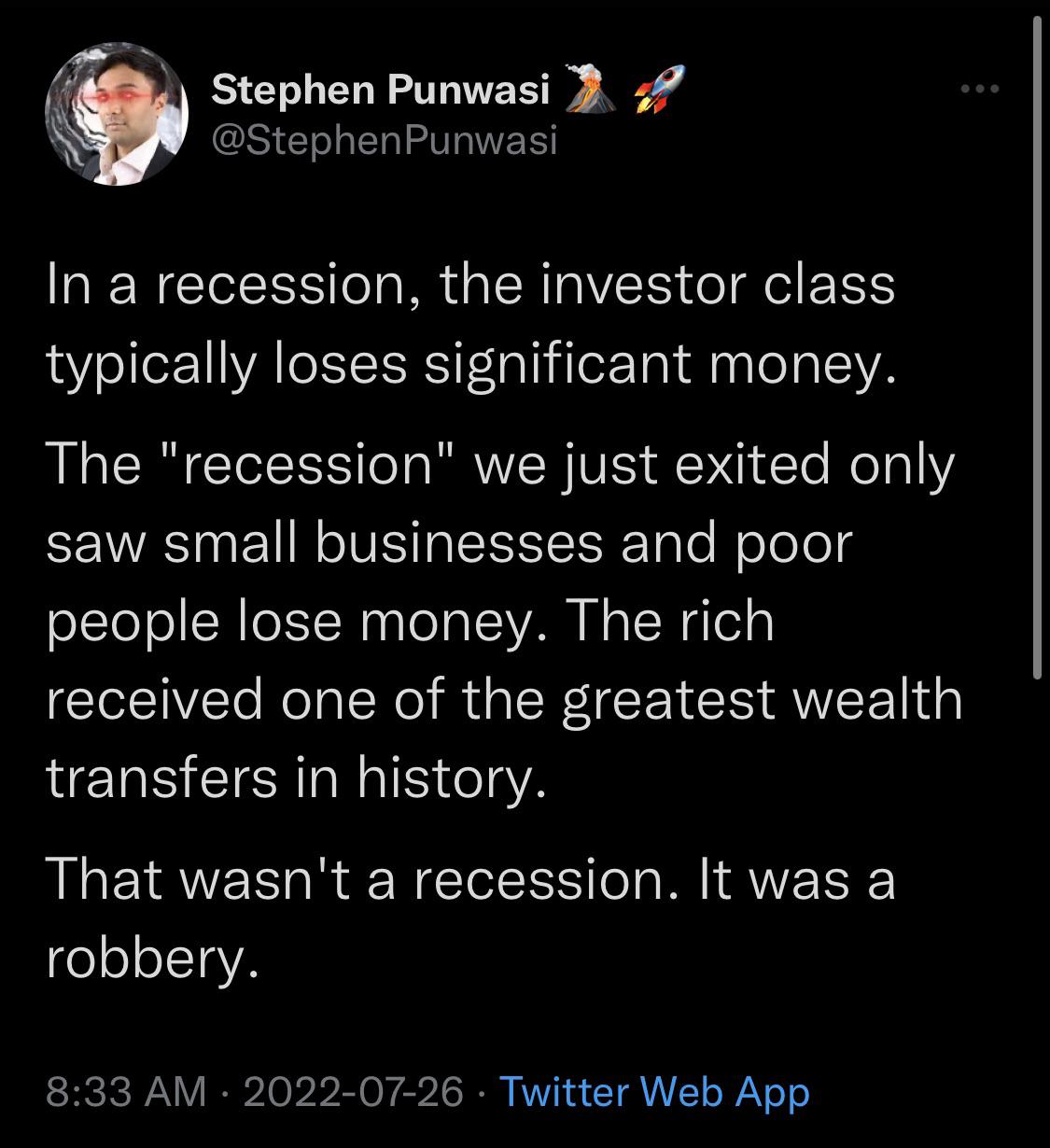Click the line "That wasn't a recession. It was a"
The image size is (1050, 1148).
(x=470, y=880)
